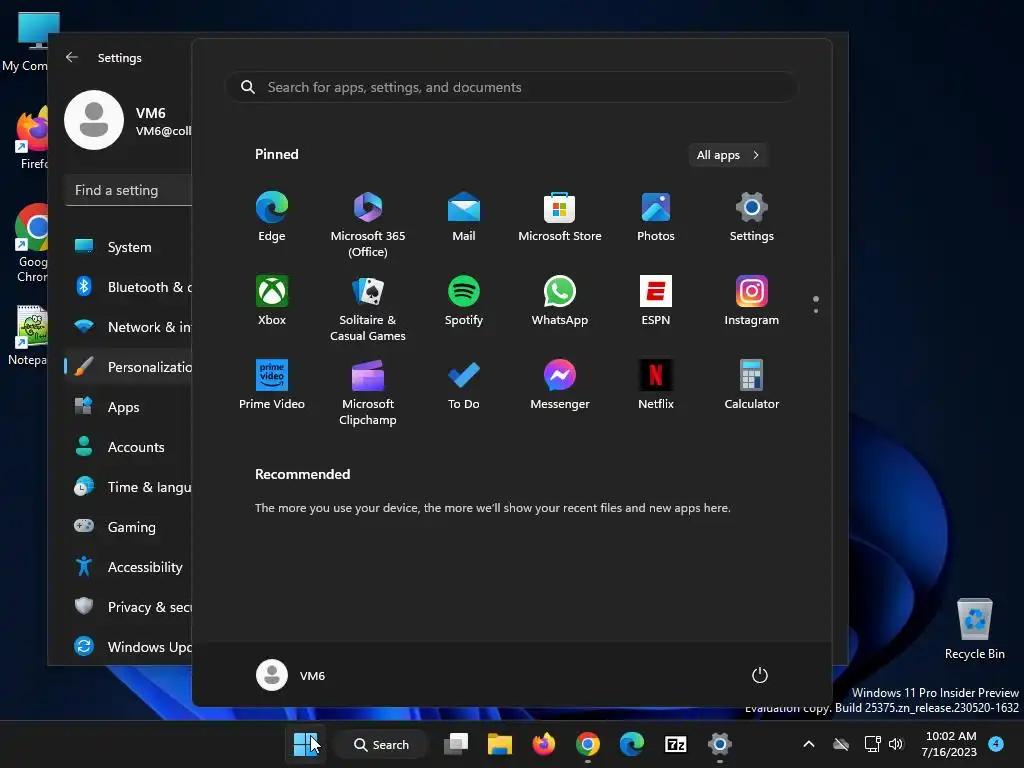Launch Prime Video app
Screen dimensions: 1024x768
click(x=272, y=385)
